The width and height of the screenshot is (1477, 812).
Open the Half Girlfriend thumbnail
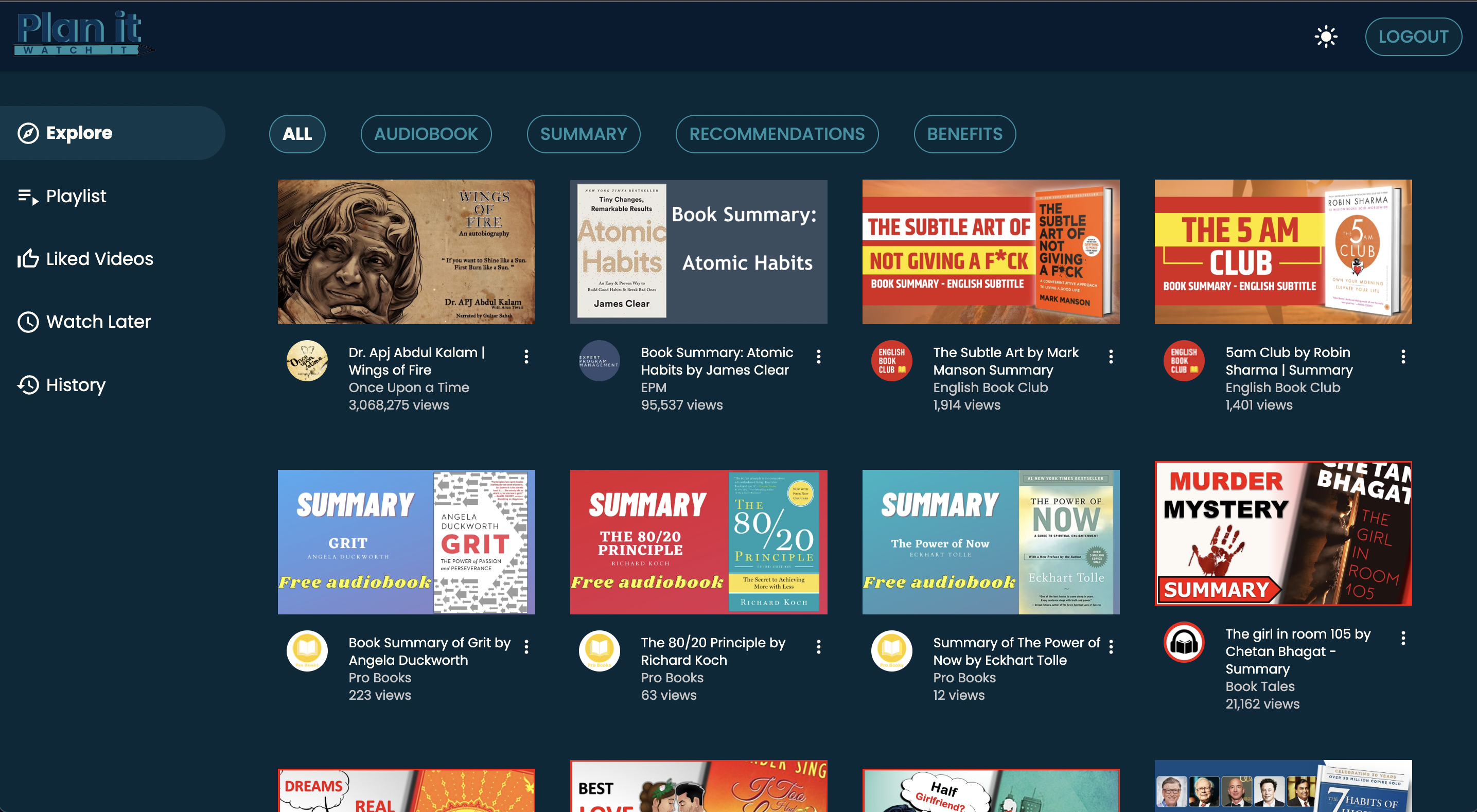[x=991, y=790]
